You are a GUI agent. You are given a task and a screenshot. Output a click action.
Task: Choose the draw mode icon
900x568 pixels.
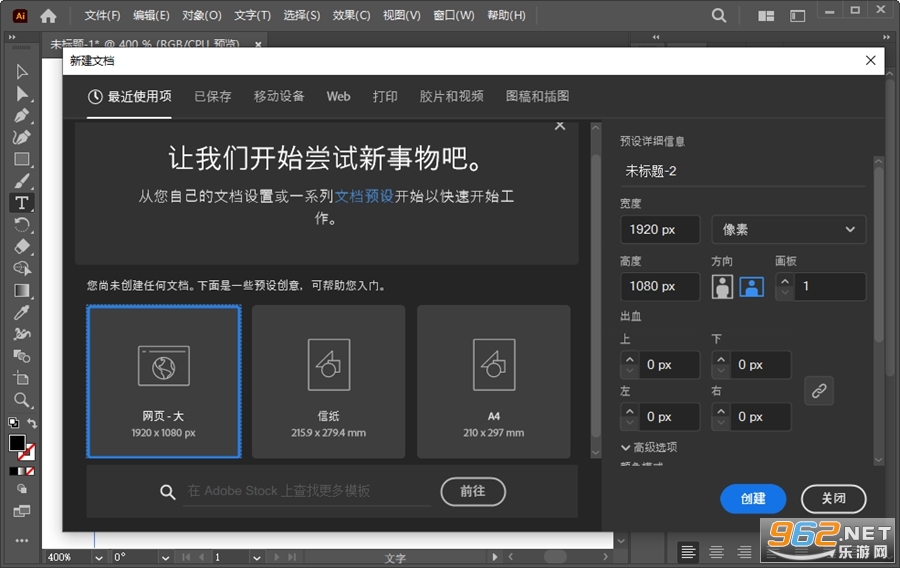[22, 489]
